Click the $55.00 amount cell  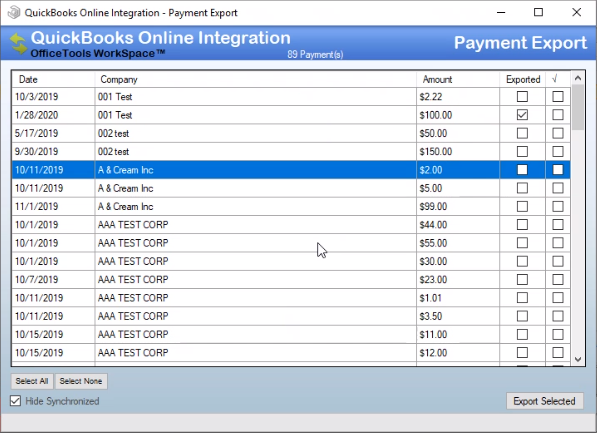pyautogui.click(x=458, y=243)
